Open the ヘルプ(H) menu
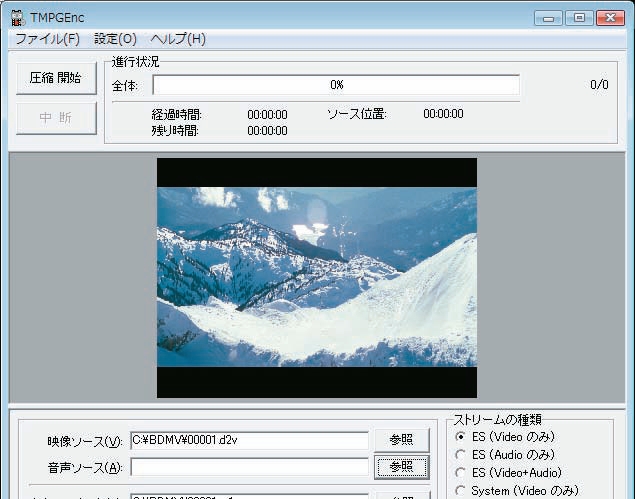 coord(178,39)
